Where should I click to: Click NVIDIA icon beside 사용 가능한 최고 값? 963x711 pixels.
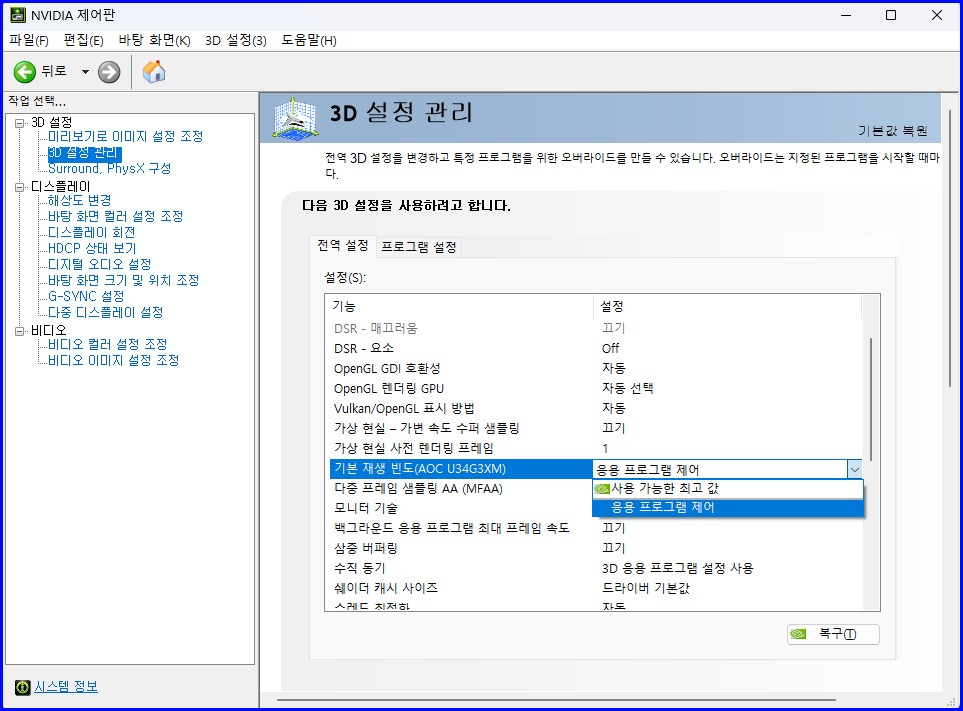click(x=602, y=489)
